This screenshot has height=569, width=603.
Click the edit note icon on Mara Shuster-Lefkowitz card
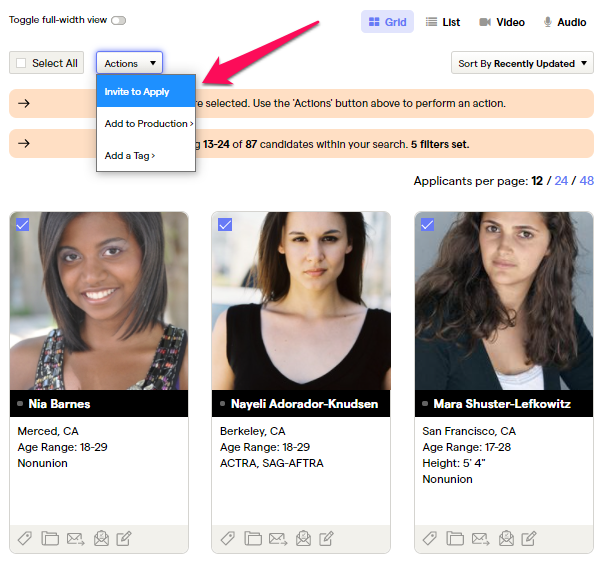[x=530, y=539]
